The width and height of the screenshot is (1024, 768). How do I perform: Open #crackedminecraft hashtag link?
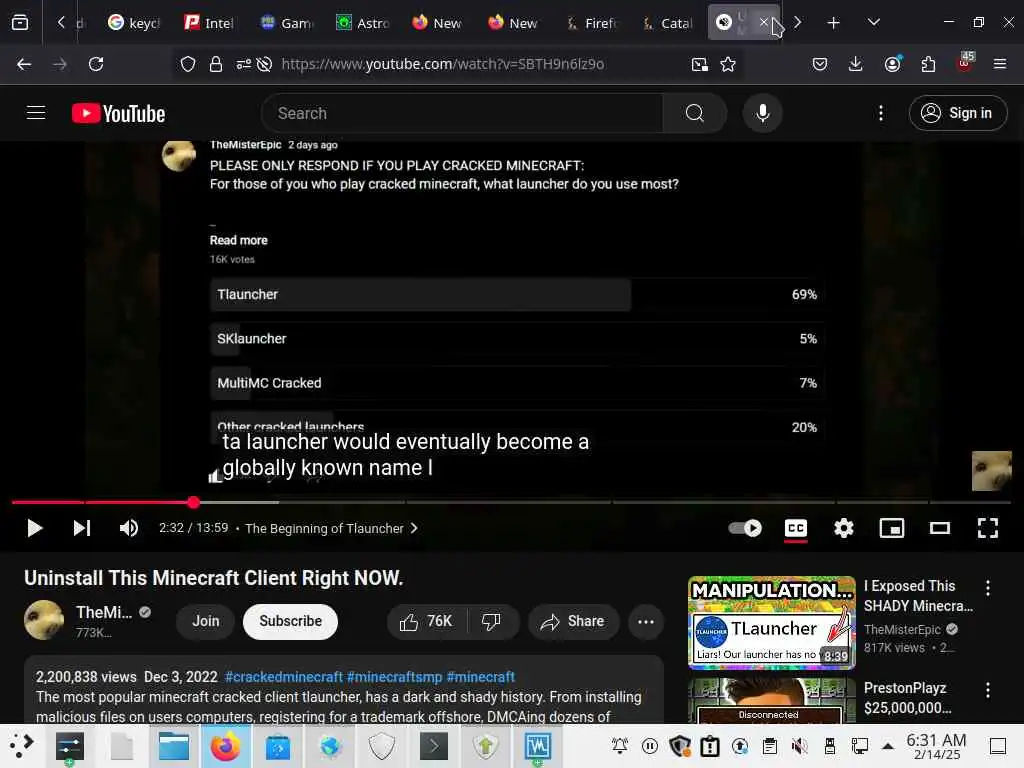tap(283, 677)
